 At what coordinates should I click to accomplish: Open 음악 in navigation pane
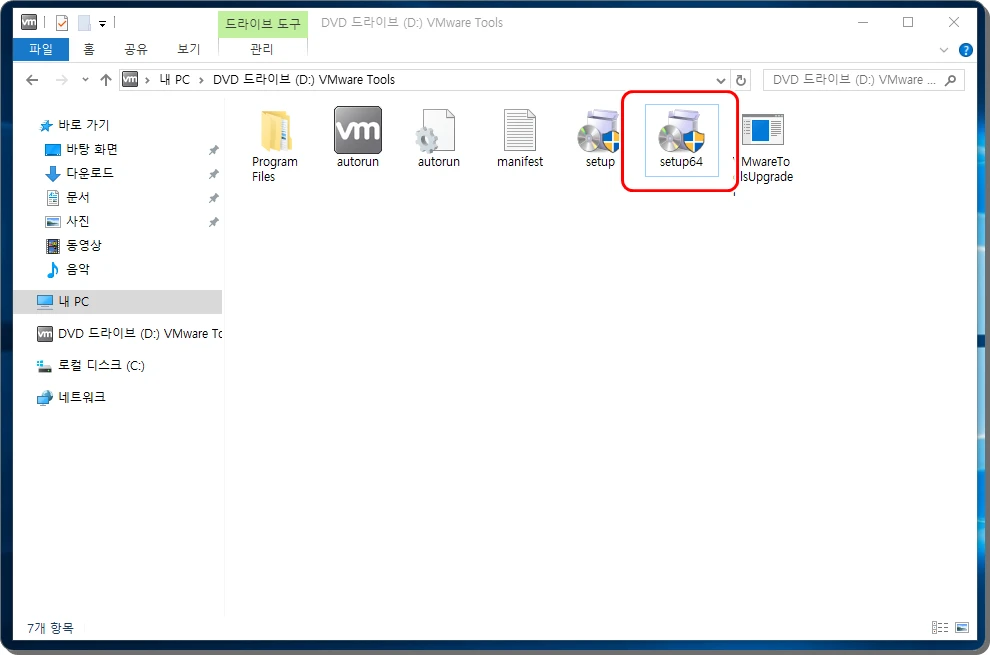pos(78,269)
